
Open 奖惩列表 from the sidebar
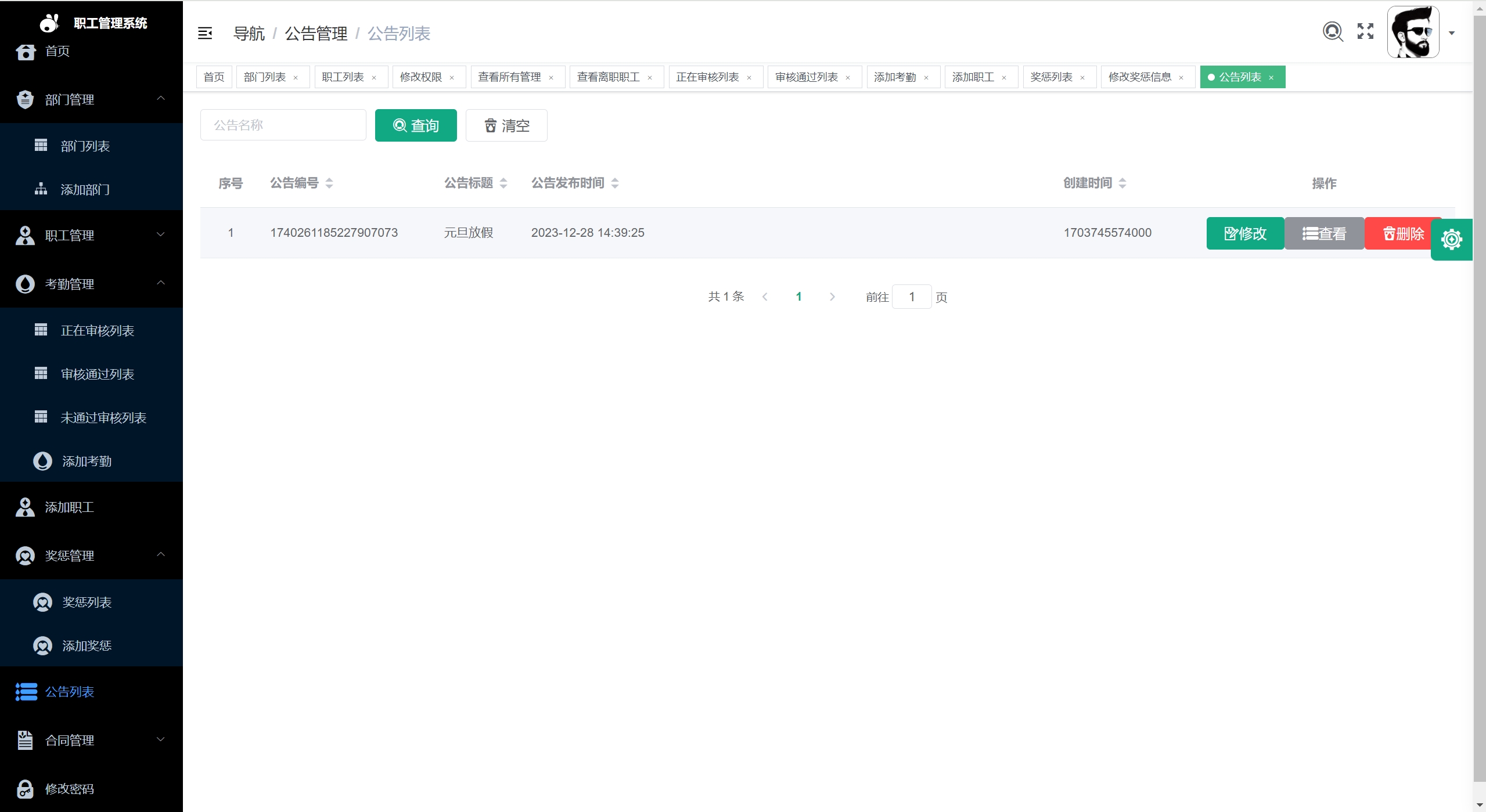click(x=87, y=602)
